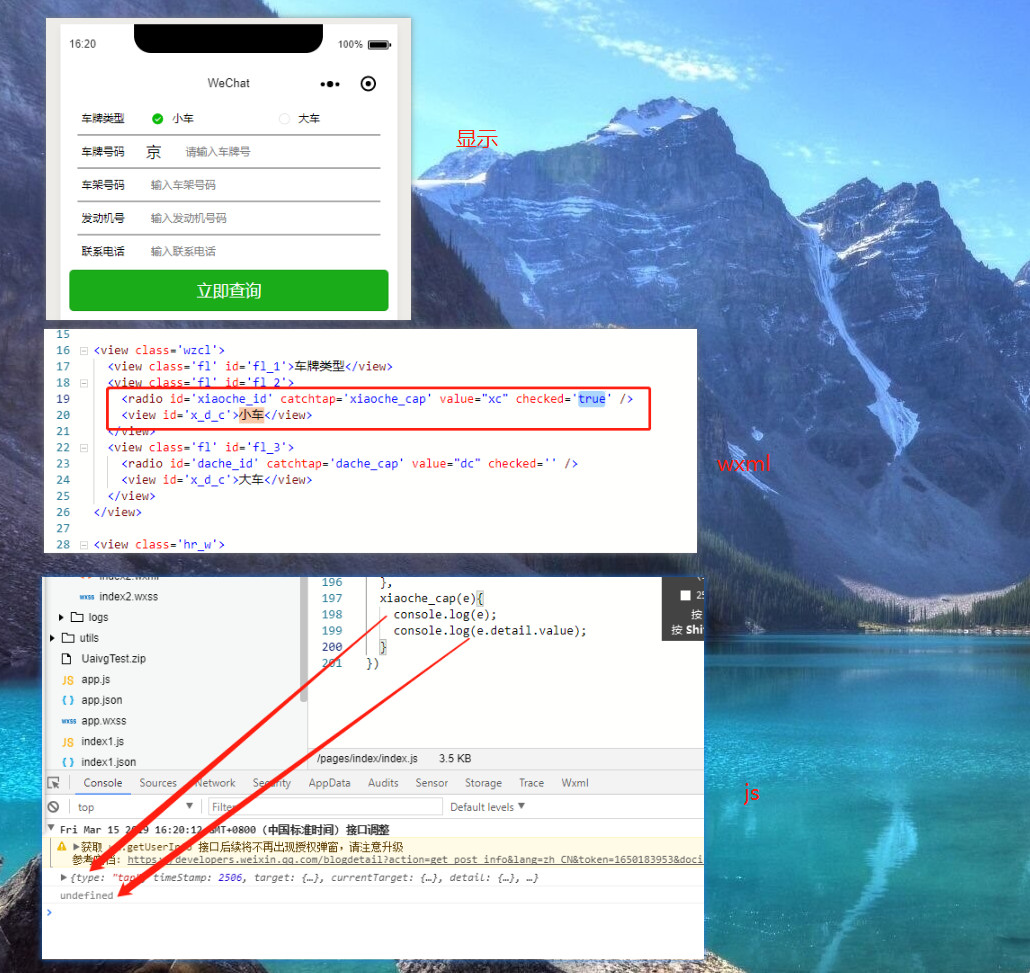Clear the console with the ban icon
This screenshot has height=973, width=1030.
tap(54, 807)
